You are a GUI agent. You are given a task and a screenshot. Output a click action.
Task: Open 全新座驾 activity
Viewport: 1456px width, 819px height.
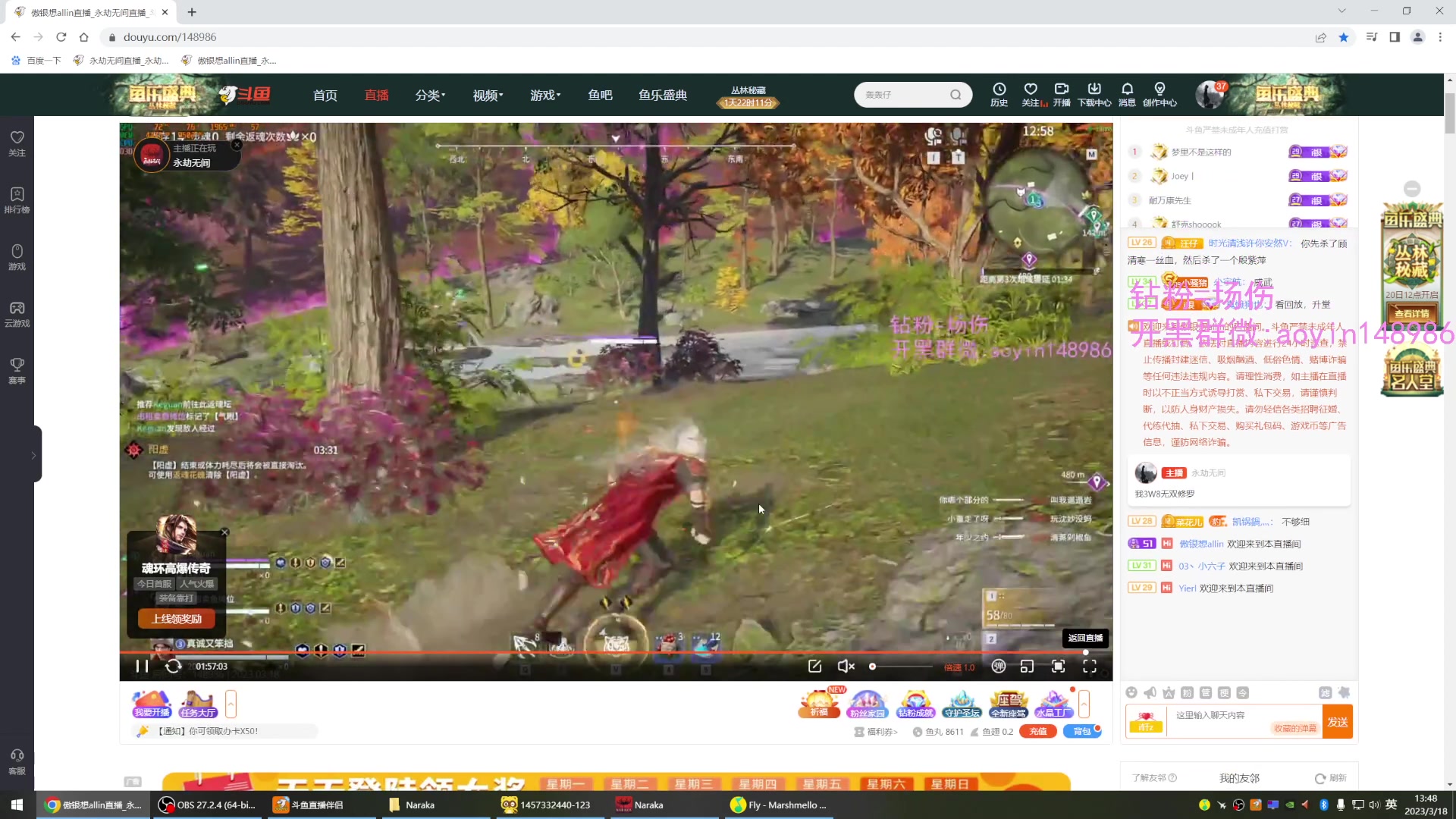(x=1009, y=704)
